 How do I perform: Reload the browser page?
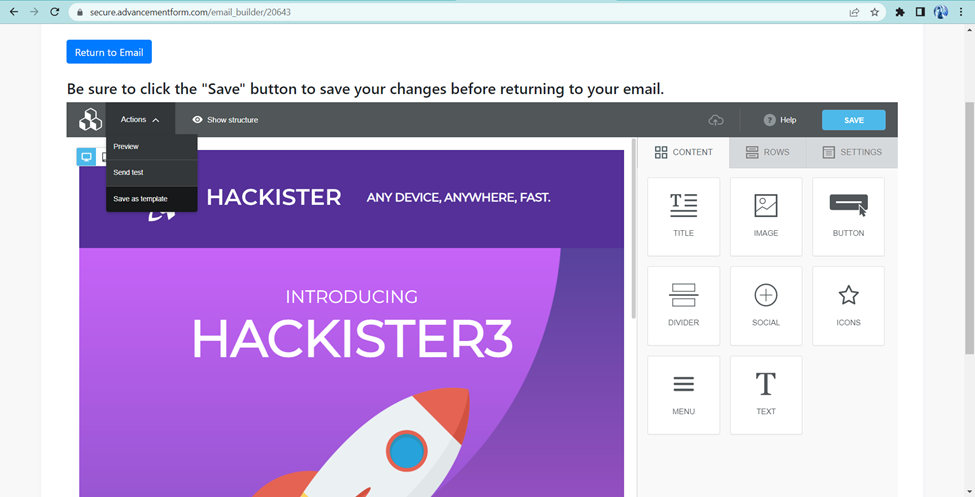coord(55,12)
